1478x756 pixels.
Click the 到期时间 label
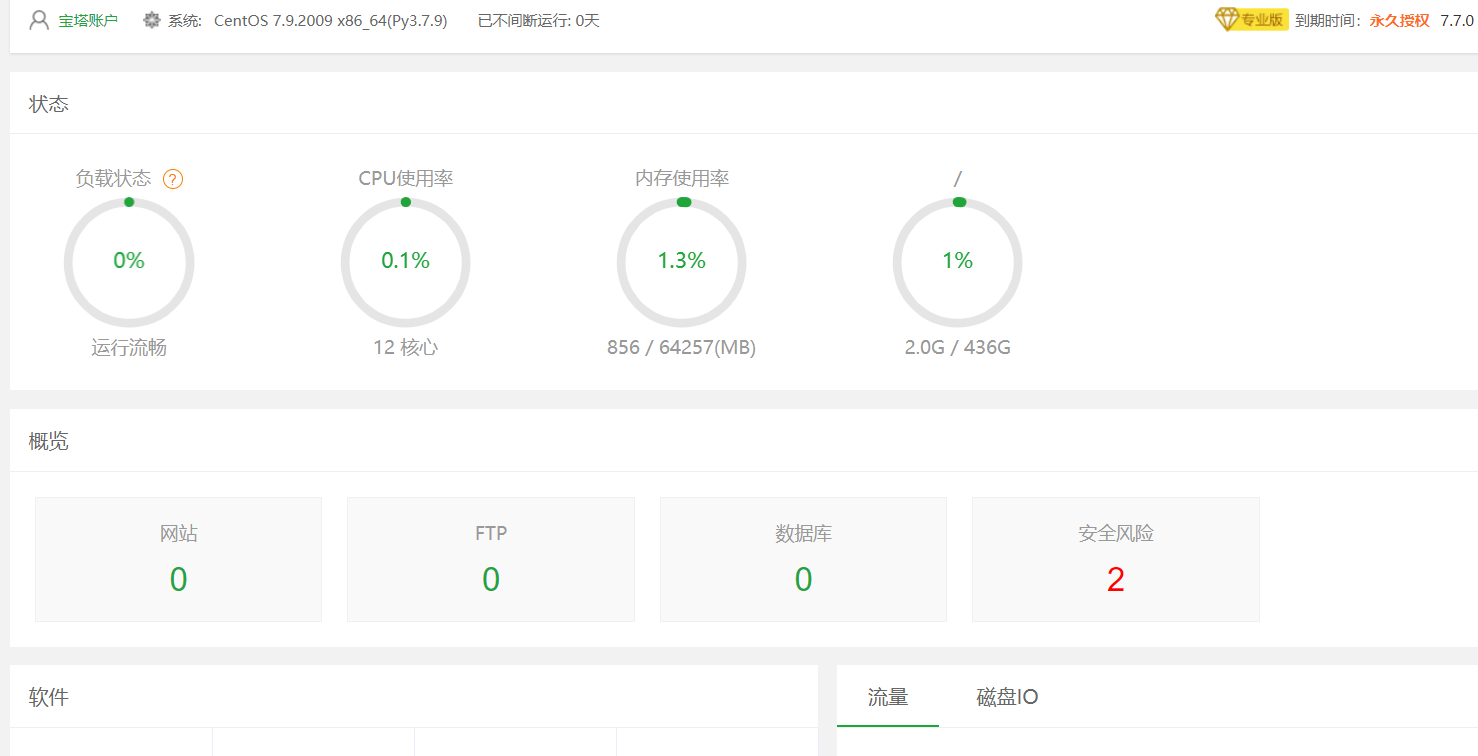coord(1328,21)
